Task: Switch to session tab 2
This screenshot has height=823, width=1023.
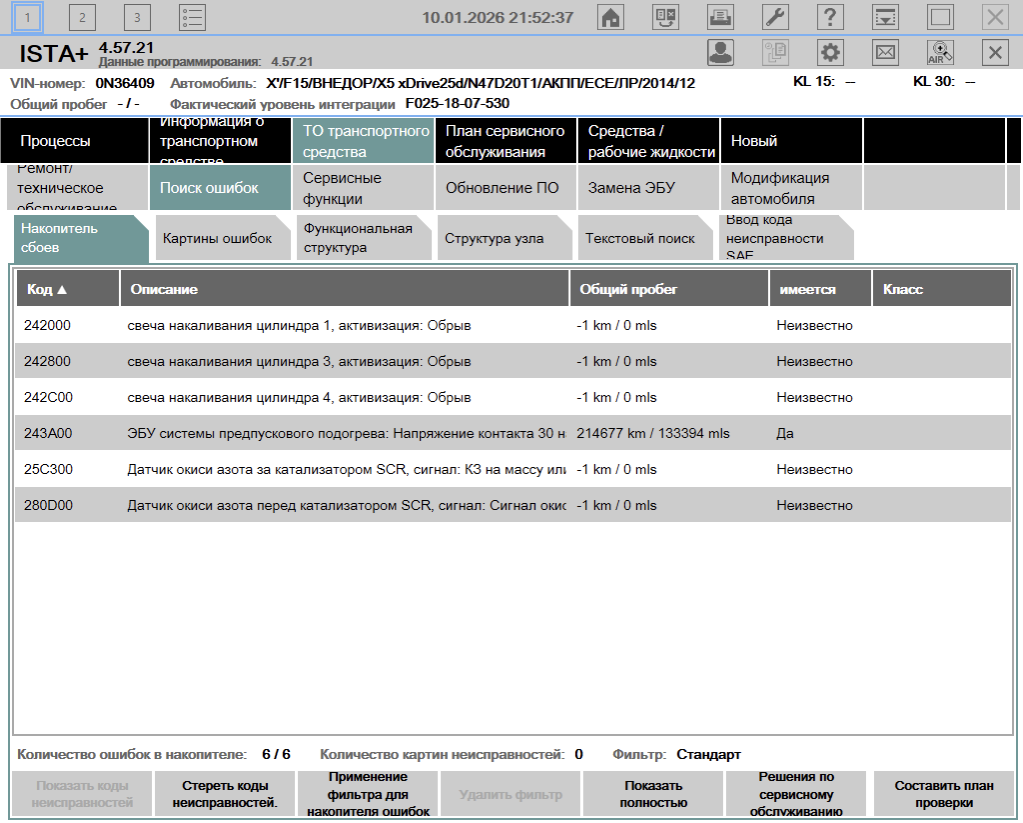Action: pyautogui.click(x=82, y=17)
